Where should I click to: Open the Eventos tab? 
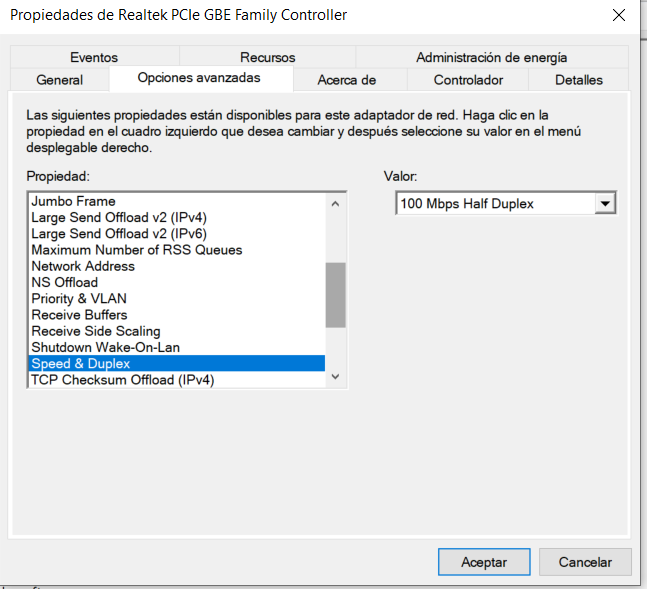point(94,57)
